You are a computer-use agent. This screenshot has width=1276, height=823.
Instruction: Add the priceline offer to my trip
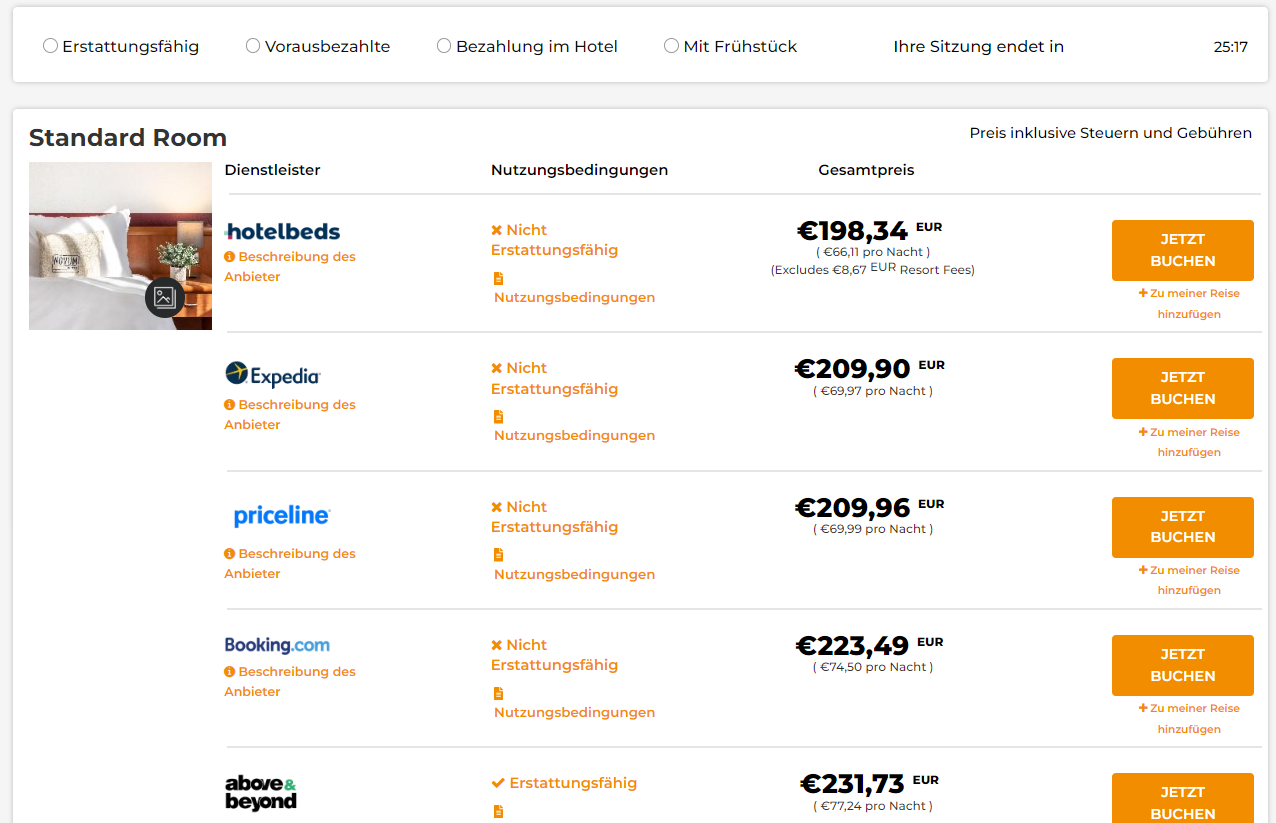tap(1189, 580)
